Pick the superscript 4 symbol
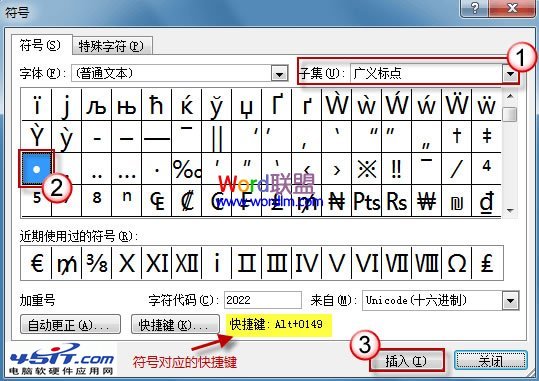539x381 pixels. pyautogui.click(x=486, y=168)
